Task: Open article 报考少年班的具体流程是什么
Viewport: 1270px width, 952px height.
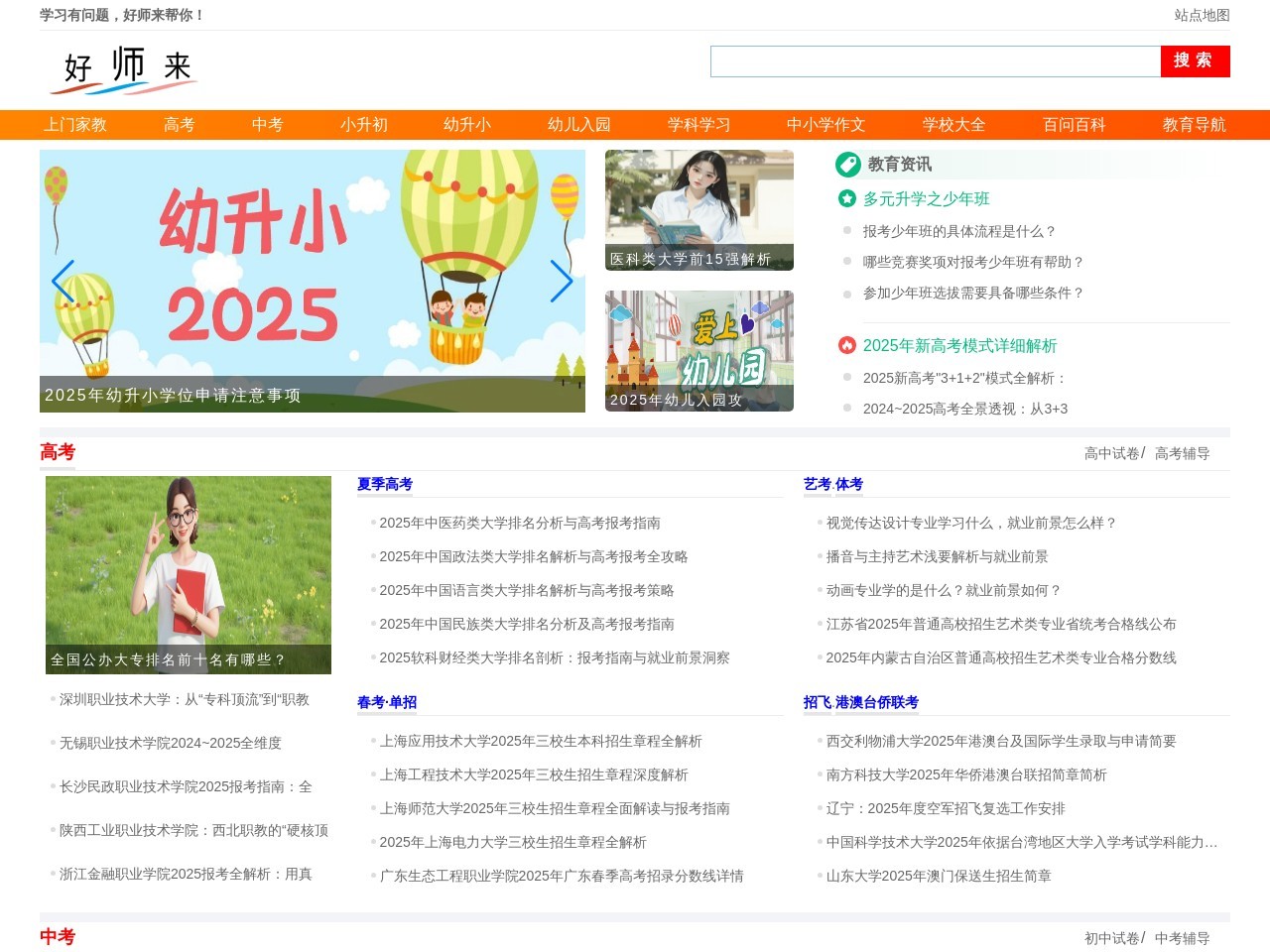Action: point(959,231)
